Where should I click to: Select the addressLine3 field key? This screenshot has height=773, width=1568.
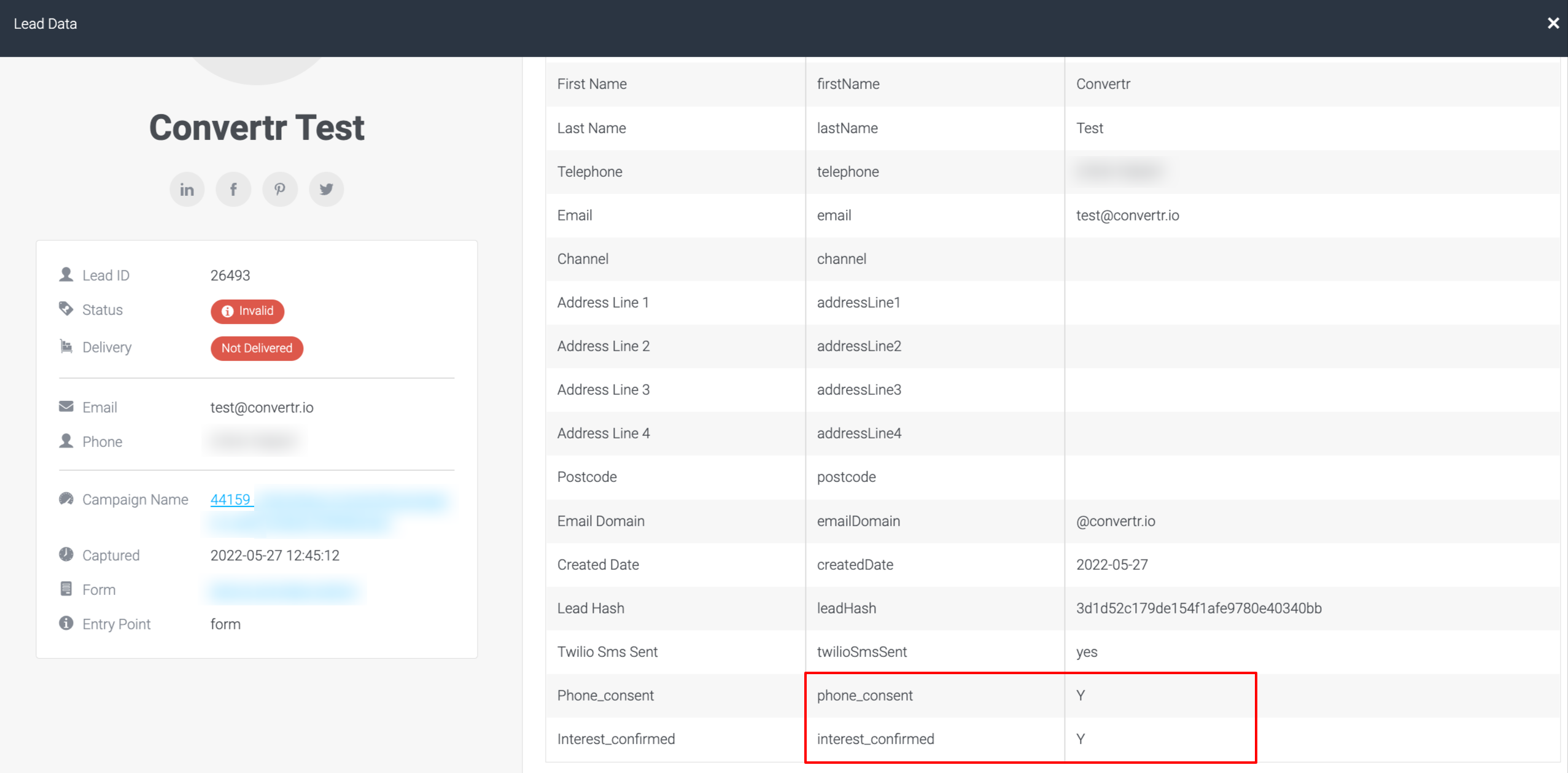click(x=859, y=390)
